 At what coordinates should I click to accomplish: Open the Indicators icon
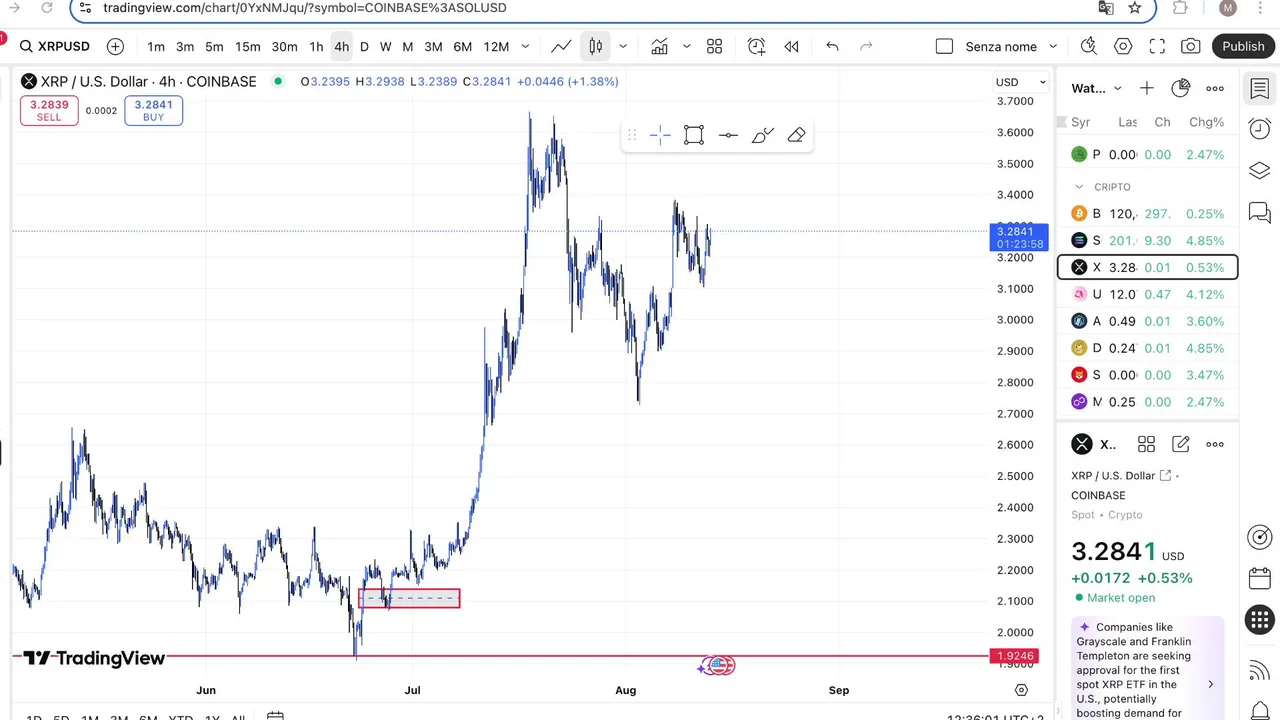[x=660, y=46]
